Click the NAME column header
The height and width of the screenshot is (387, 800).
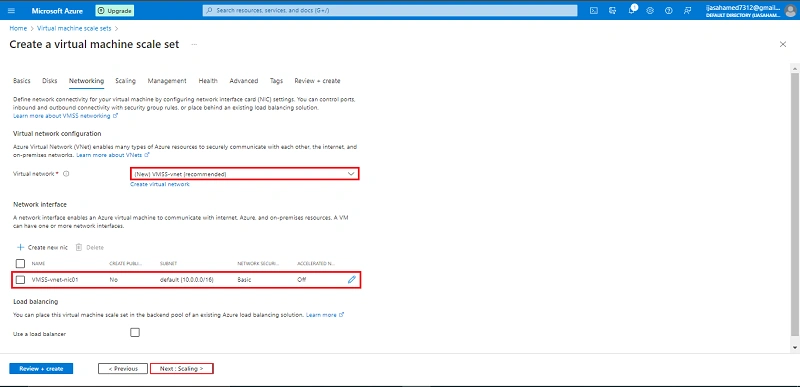[38, 264]
